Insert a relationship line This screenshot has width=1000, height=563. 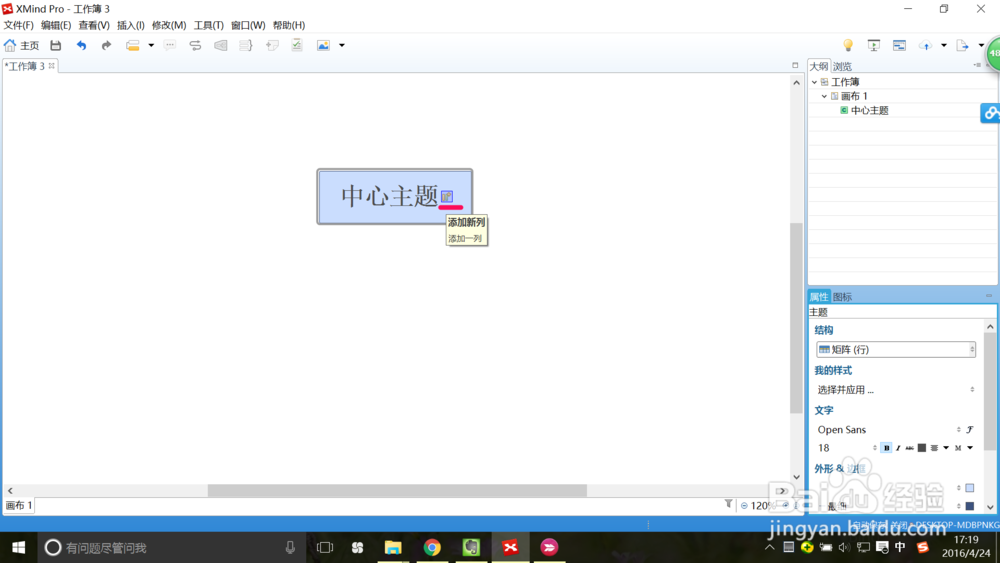(x=195, y=45)
